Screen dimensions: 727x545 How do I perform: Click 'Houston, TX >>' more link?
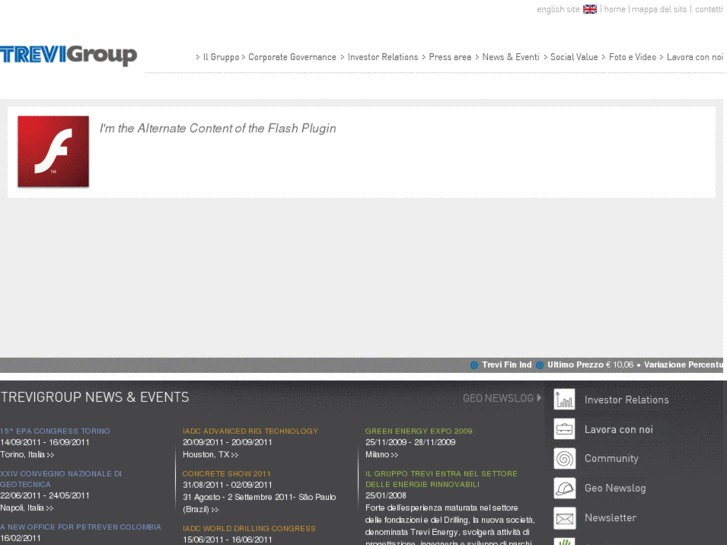[210, 455]
